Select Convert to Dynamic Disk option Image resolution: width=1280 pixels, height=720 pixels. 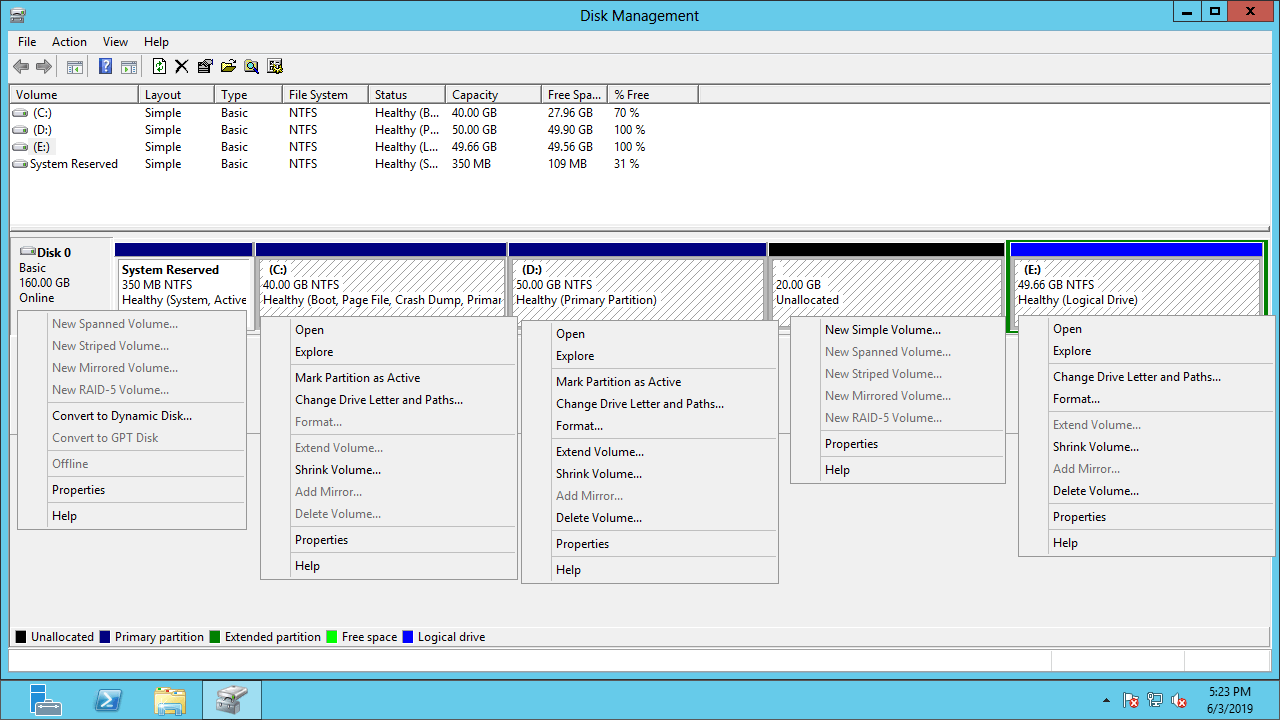(122, 416)
